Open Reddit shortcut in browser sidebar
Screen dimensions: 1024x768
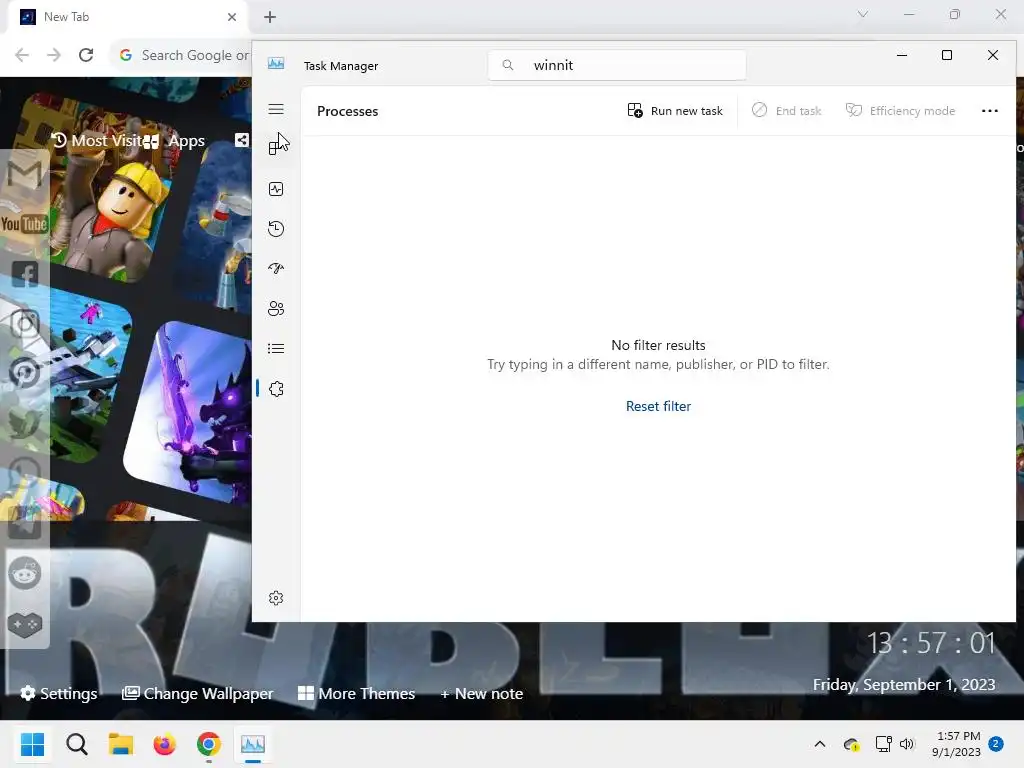[25, 573]
